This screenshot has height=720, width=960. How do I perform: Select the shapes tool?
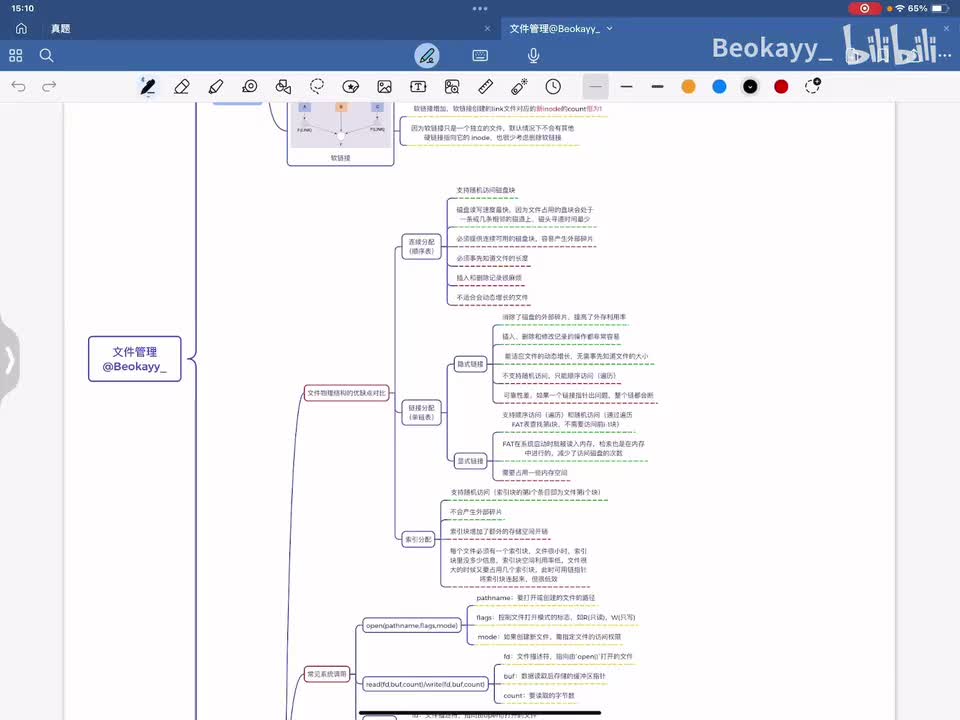[x=283, y=86]
